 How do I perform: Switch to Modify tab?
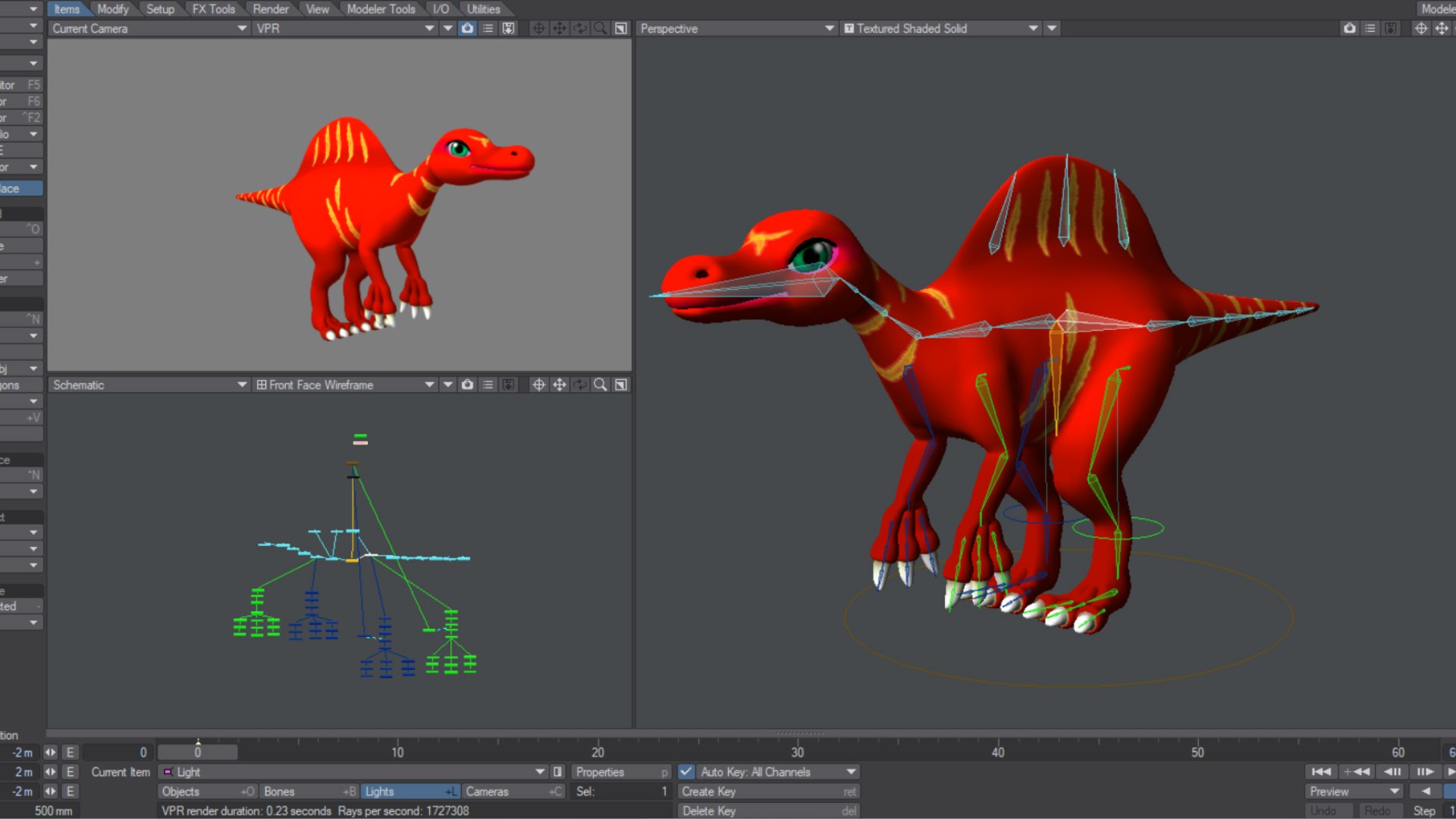113,9
